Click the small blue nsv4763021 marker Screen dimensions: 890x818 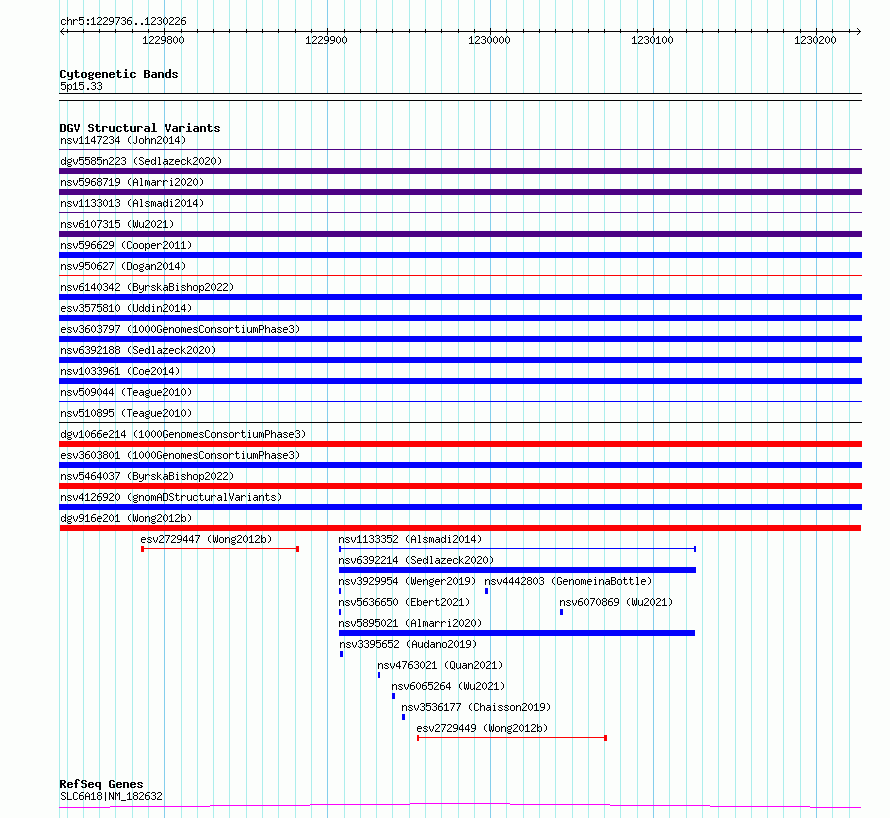[379, 675]
